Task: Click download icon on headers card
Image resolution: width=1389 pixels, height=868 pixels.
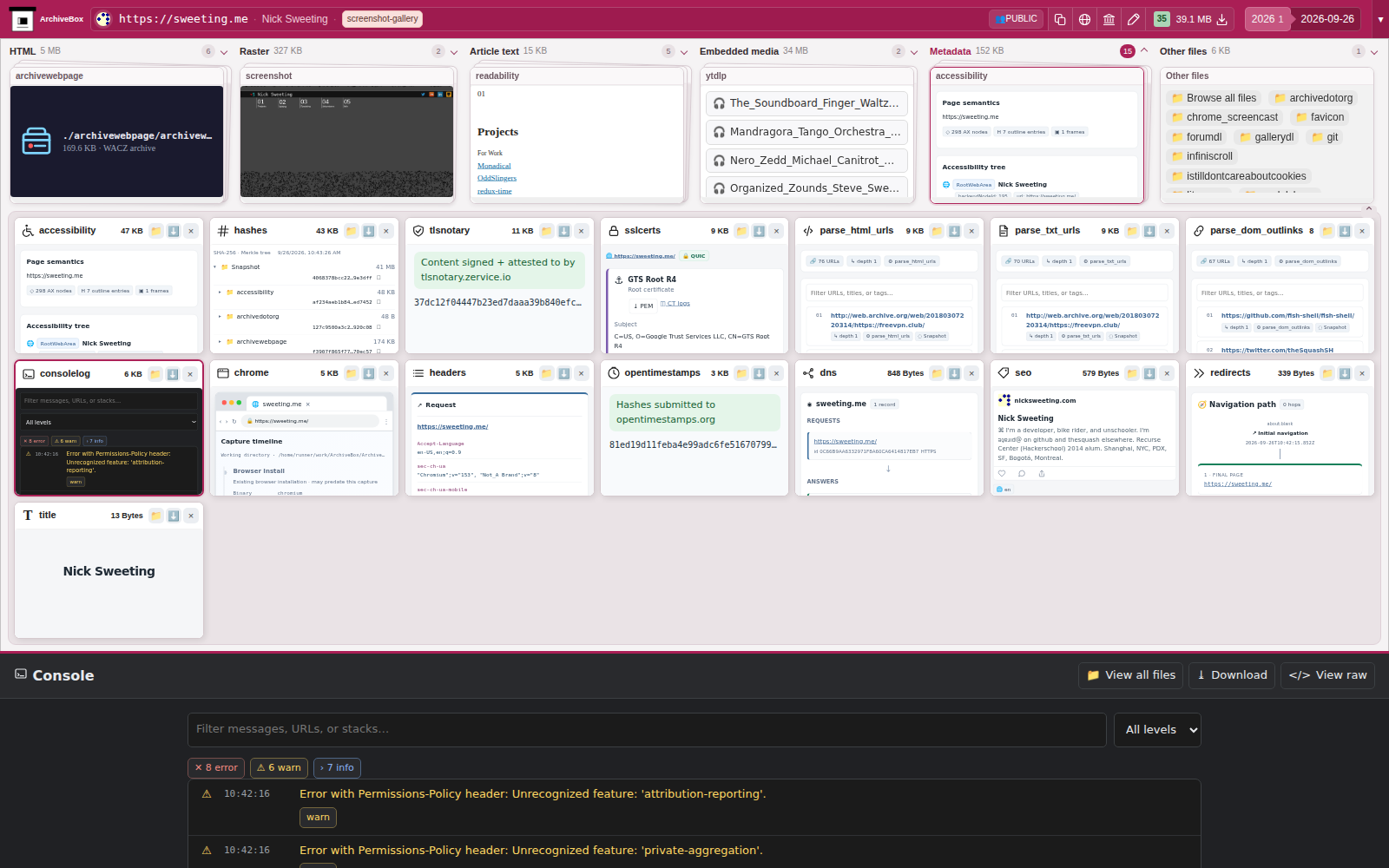Action: coord(564,373)
